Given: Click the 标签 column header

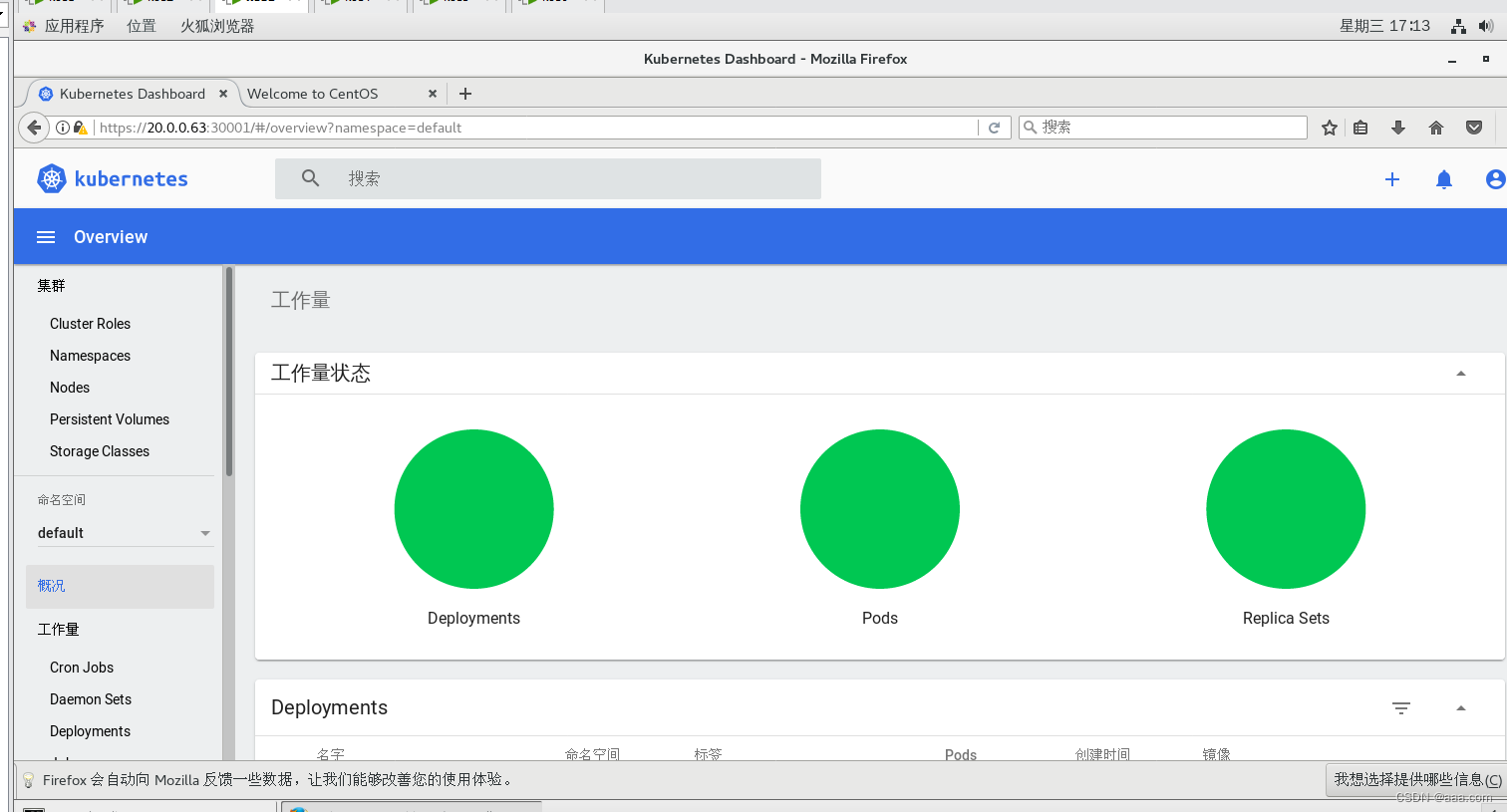Looking at the screenshot, I should (x=708, y=754).
